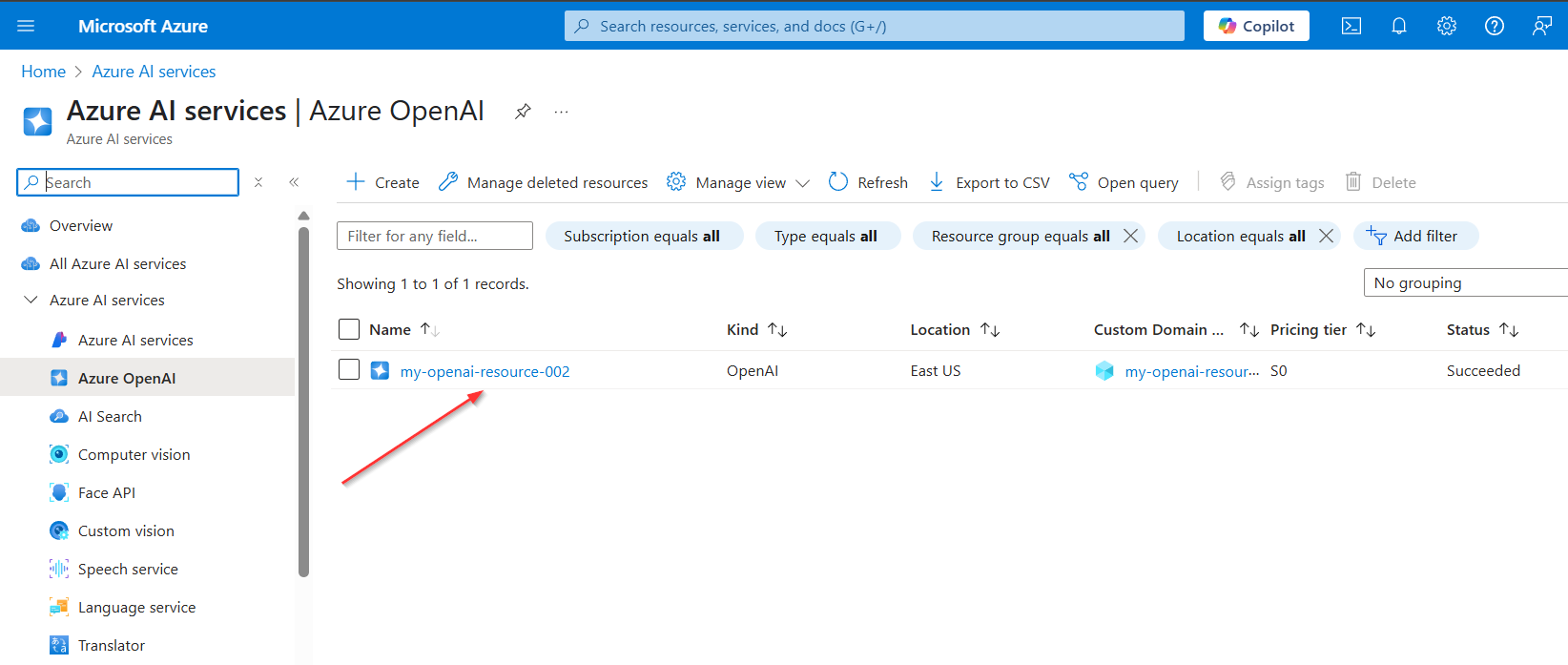1568x665 pixels.
Task: Remove the Location equals all filter
Action: click(1326, 236)
